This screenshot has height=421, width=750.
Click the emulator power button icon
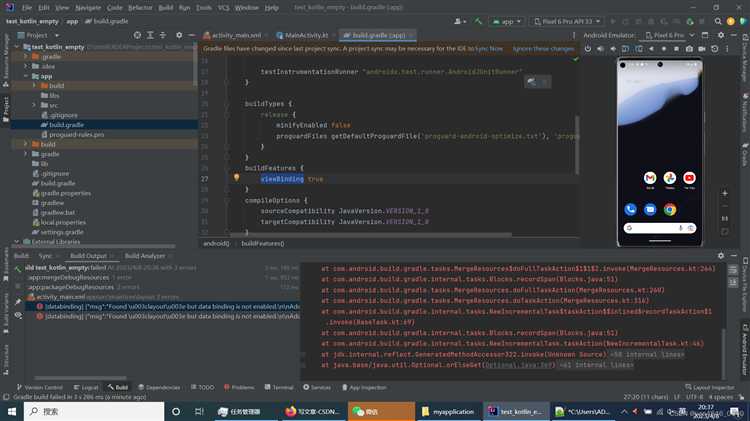coord(588,49)
